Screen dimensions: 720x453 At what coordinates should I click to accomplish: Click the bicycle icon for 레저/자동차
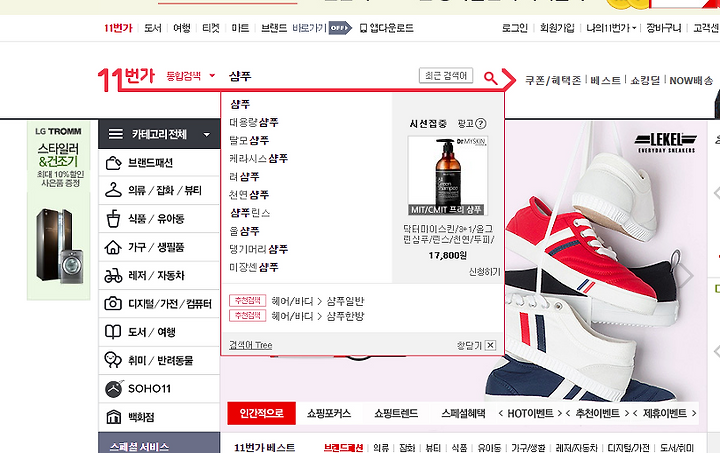point(113,276)
